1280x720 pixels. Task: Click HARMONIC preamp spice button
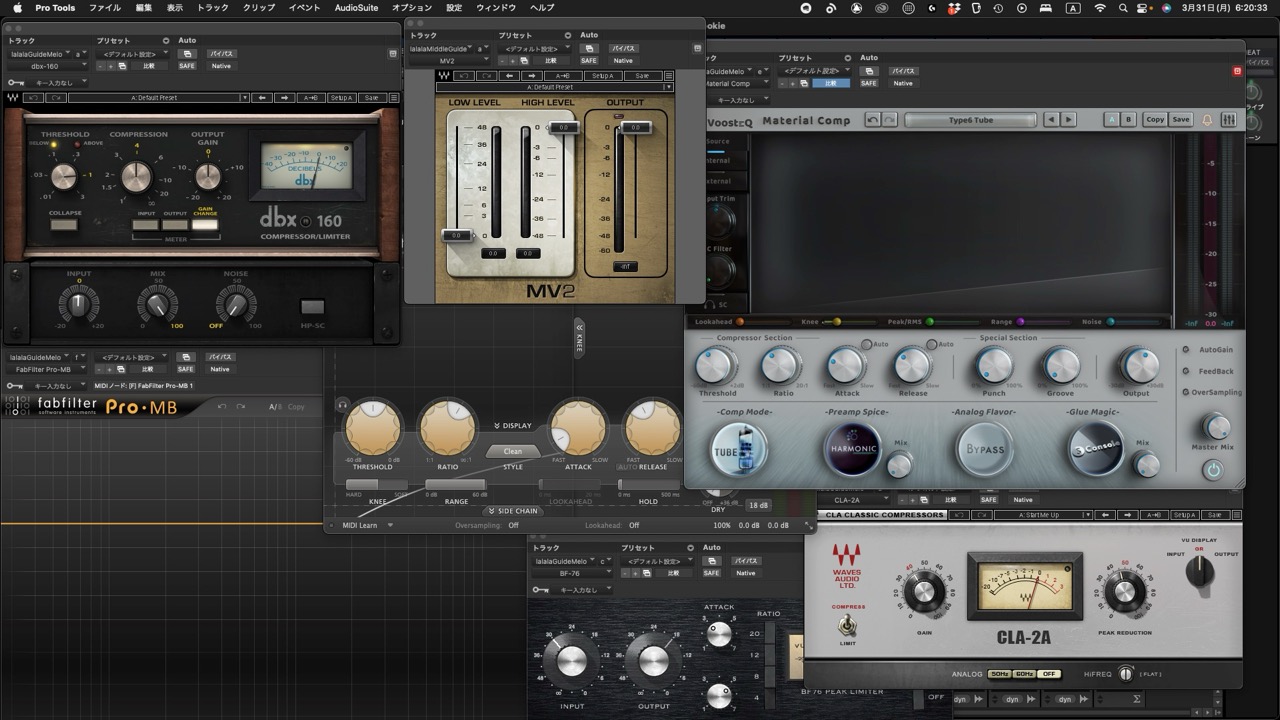852,449
